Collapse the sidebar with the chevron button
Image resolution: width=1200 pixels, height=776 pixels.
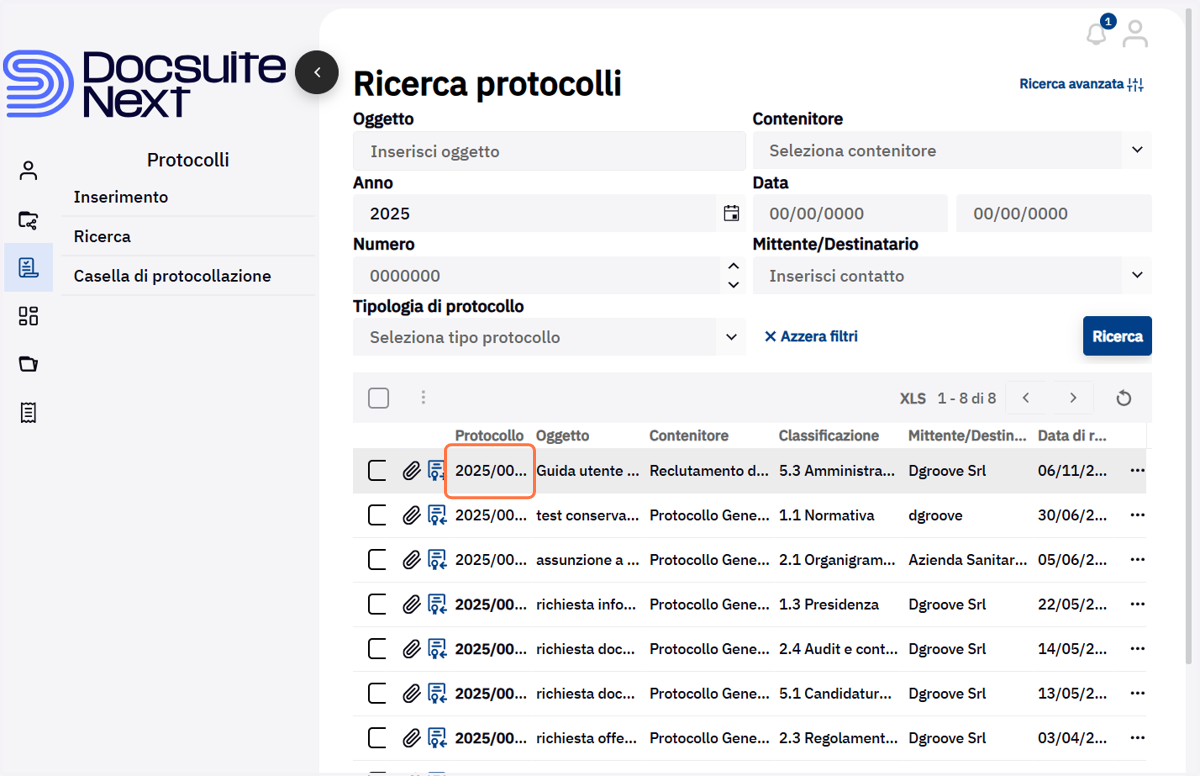(317, 72)
